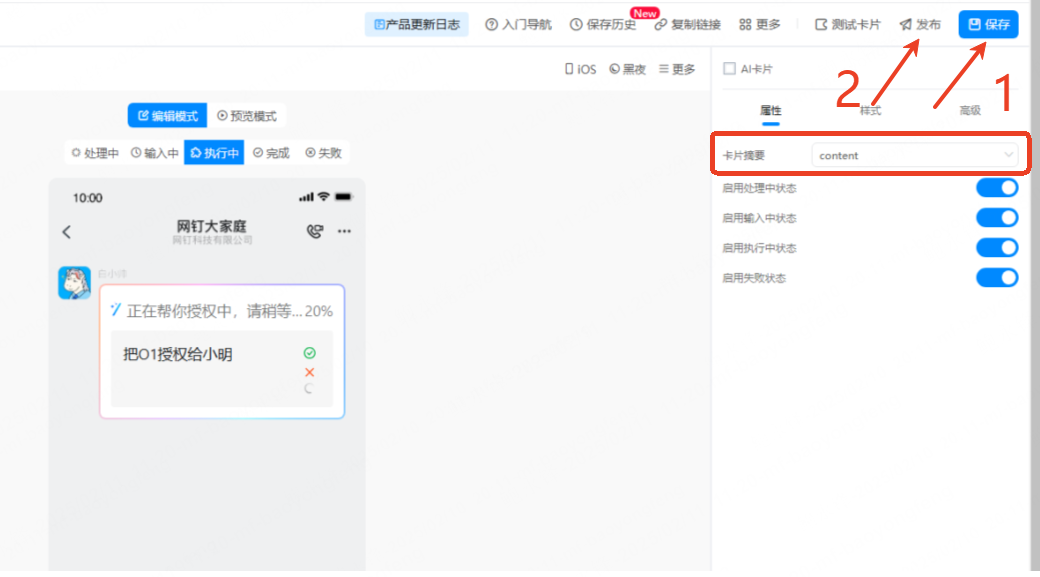This screenshot has height=577, width=1040.
Task: Switch preview device to iOS
Action: click(x=580, y=69)
